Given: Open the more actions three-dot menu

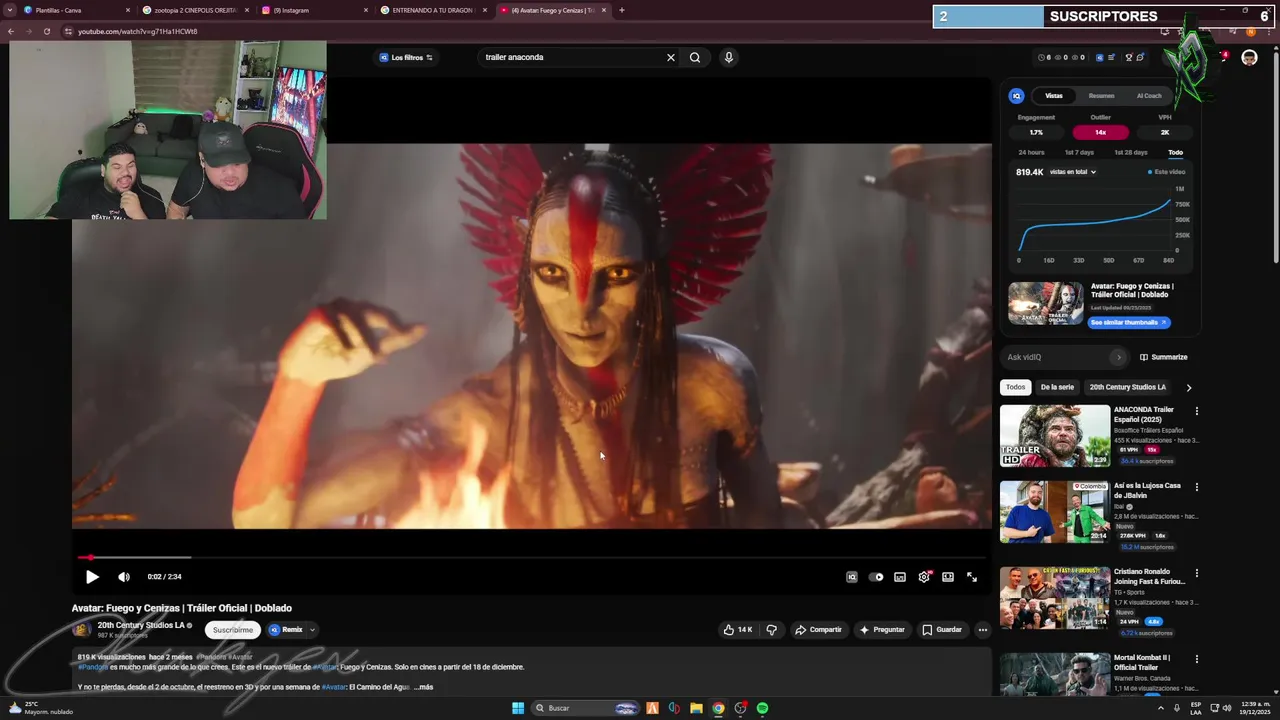Looking at the screenshot, I should 983,630.
